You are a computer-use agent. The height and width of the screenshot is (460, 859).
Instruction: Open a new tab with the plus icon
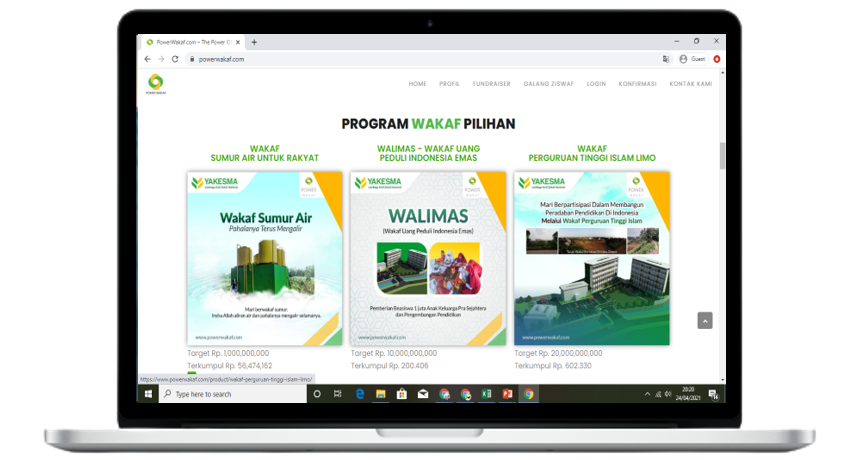(x=254, y=42)
